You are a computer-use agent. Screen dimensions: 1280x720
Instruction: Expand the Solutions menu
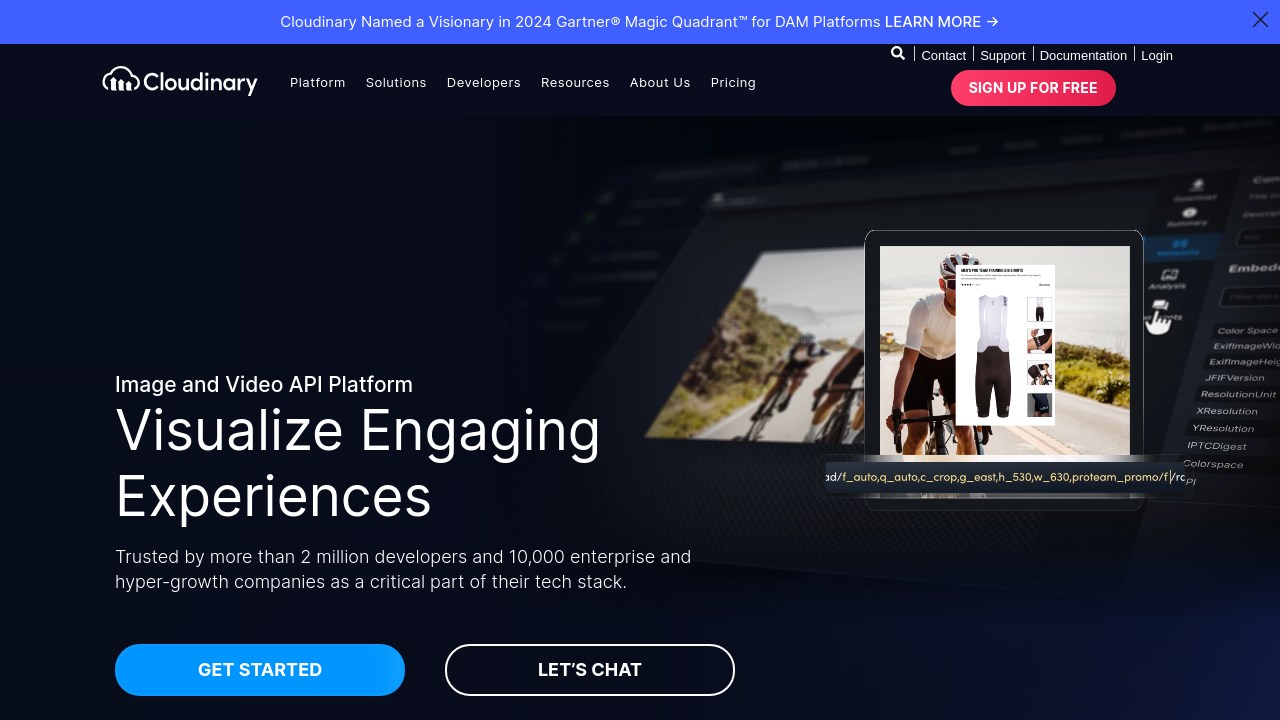[x=396, y=82]
